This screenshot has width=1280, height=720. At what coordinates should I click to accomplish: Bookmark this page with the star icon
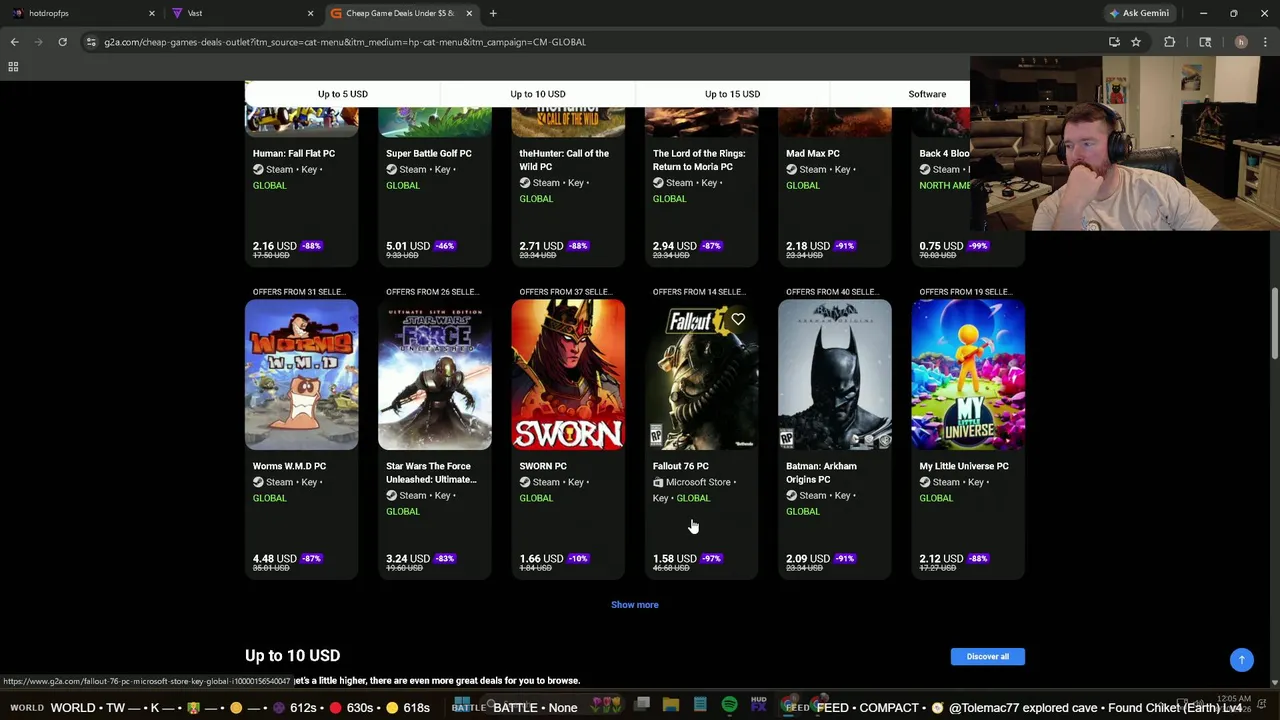[1136, 42]
